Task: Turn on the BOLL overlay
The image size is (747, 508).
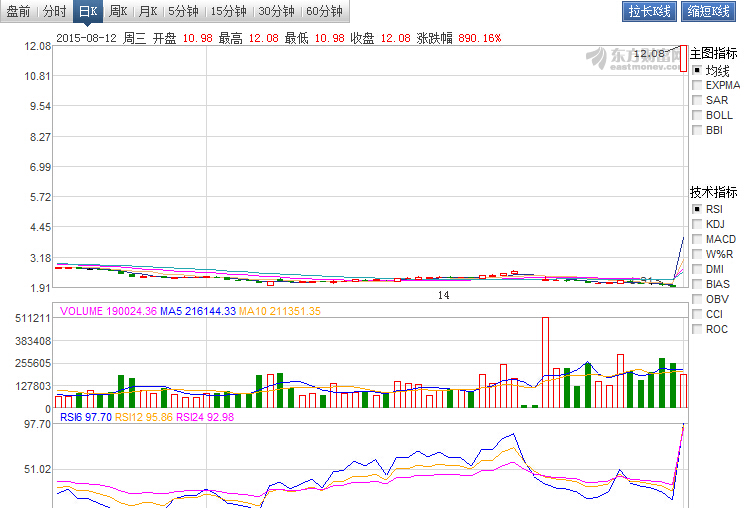Action: tap(697, 116)
